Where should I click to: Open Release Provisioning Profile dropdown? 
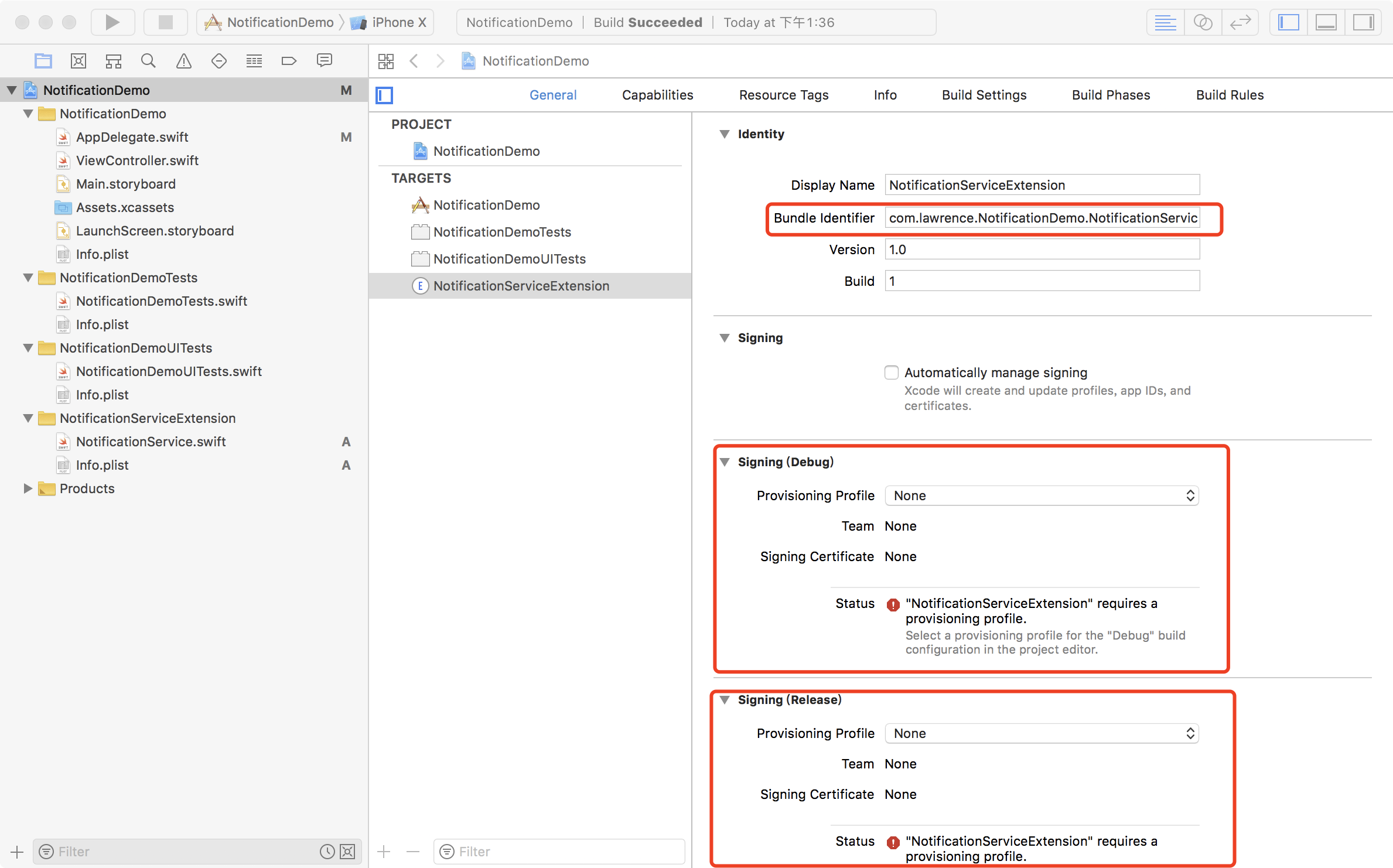click(1042, 733)
